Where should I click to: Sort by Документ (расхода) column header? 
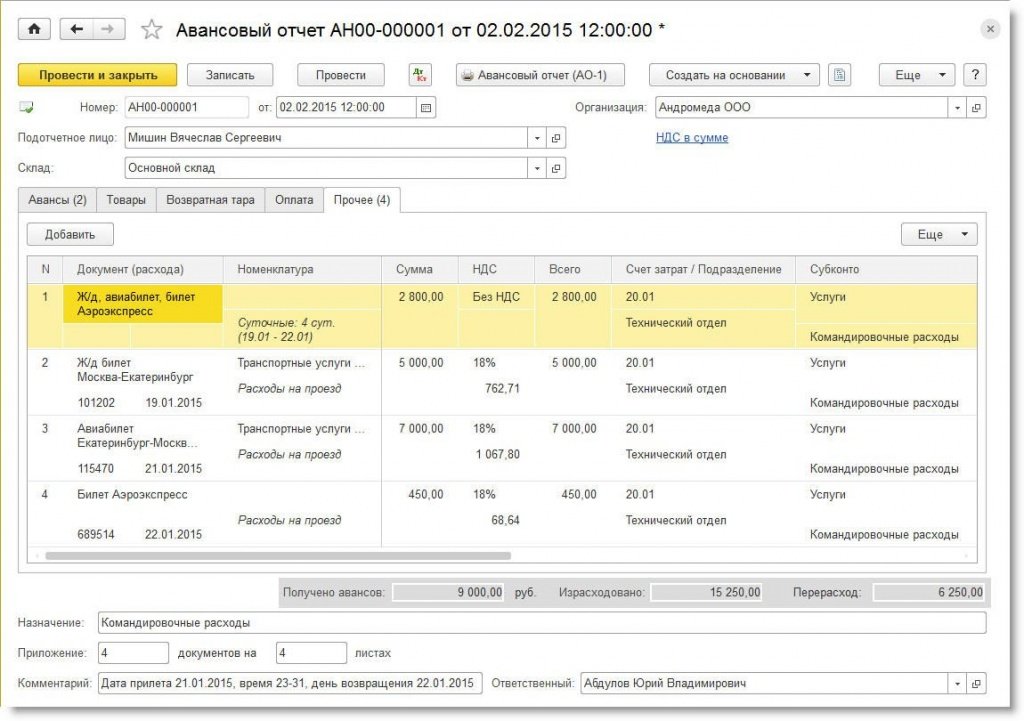tap(142, 270)
